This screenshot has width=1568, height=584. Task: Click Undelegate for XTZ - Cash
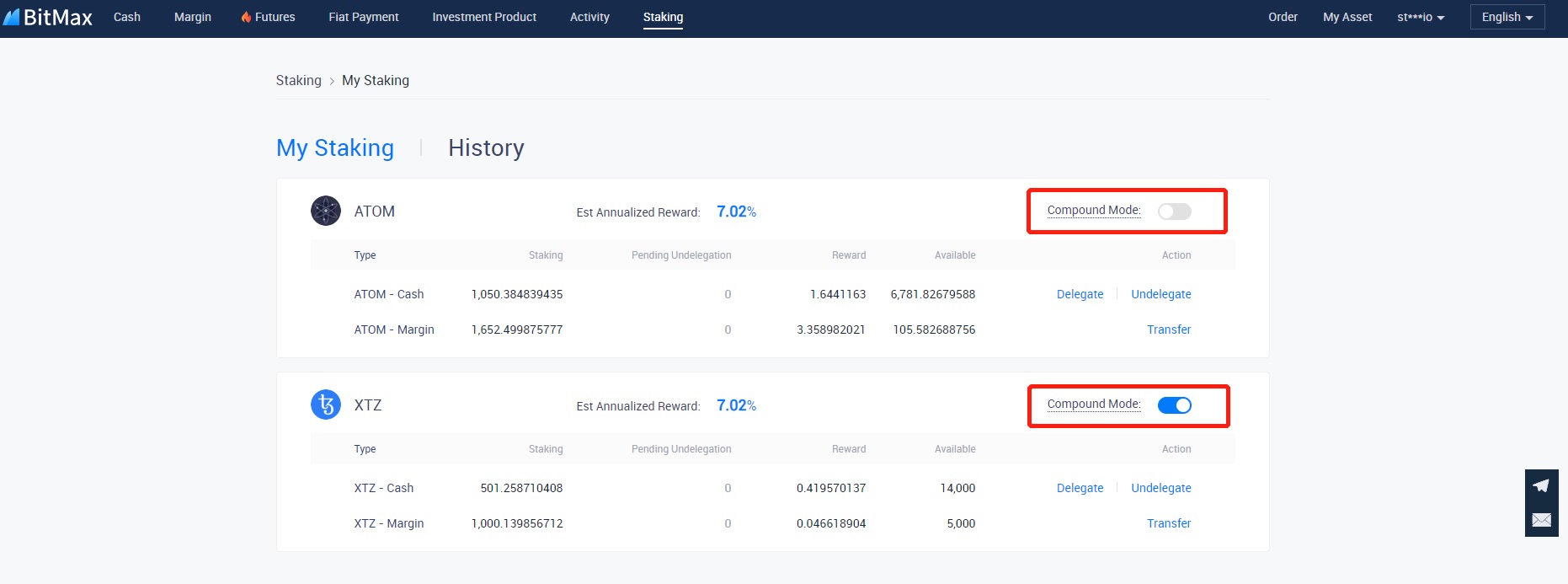pos(1160,488)
